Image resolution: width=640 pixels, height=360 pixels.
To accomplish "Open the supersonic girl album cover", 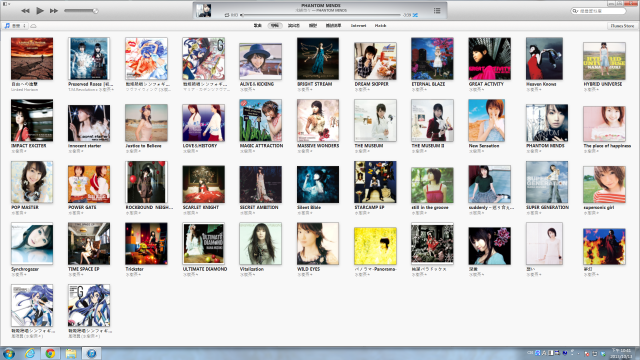I will tap(604, 184).
